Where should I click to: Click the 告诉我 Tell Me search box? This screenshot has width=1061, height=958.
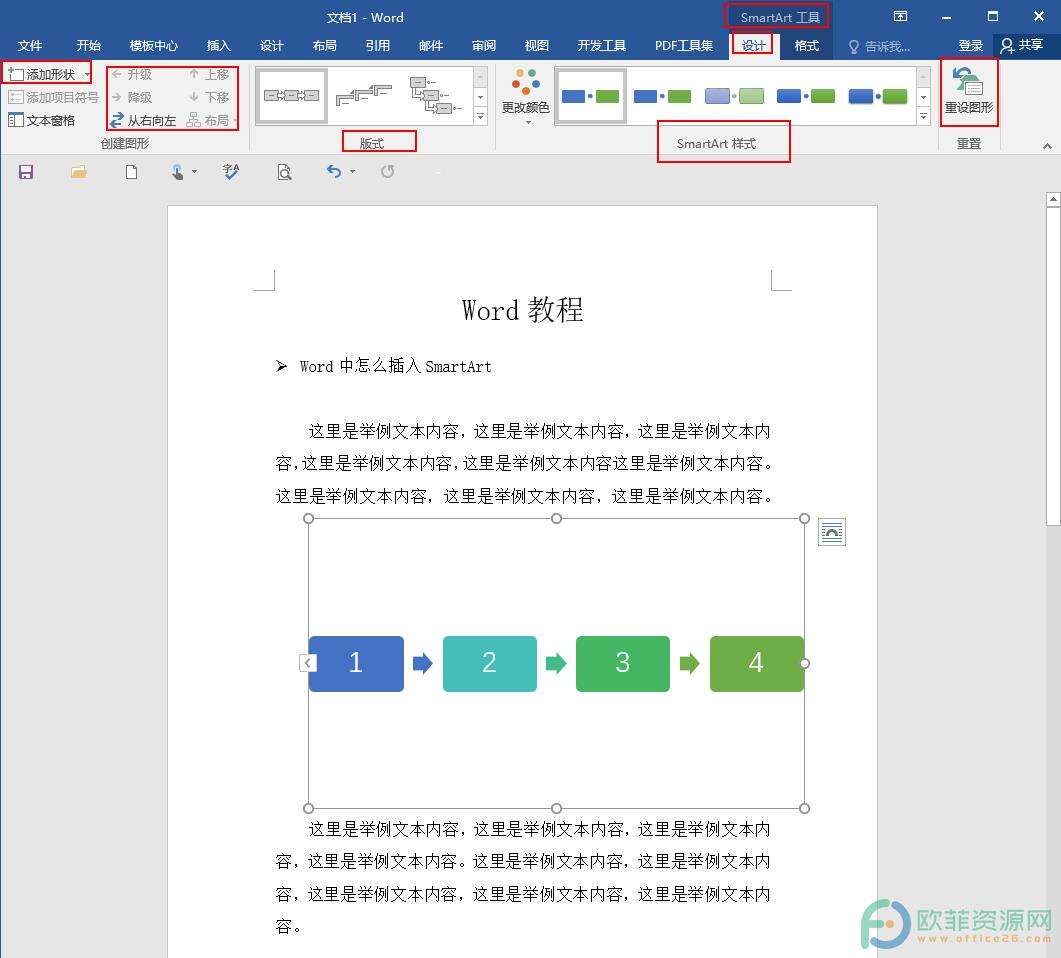(x=884, y=45)
